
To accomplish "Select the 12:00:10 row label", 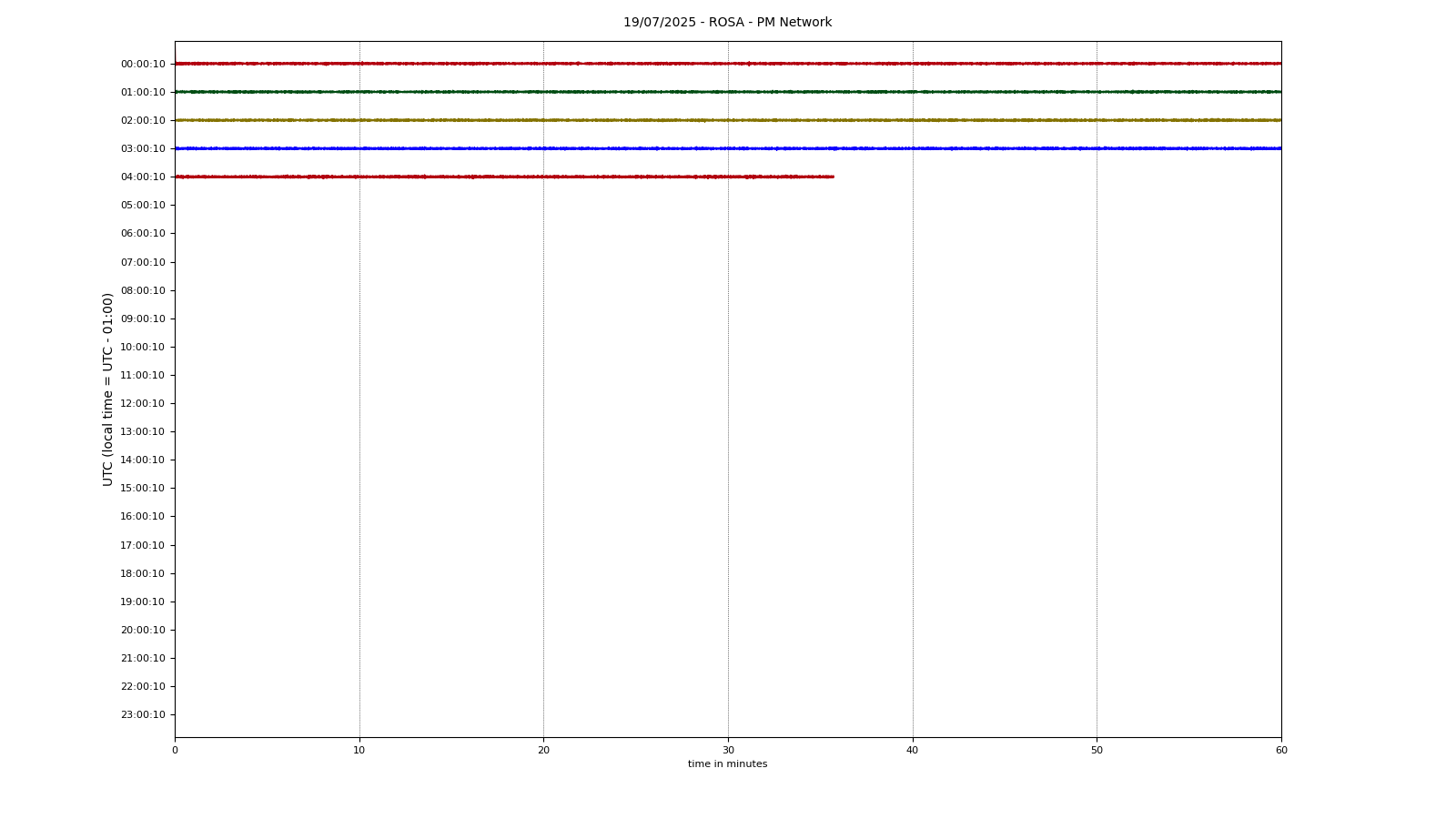I will (x=143, y=403).
